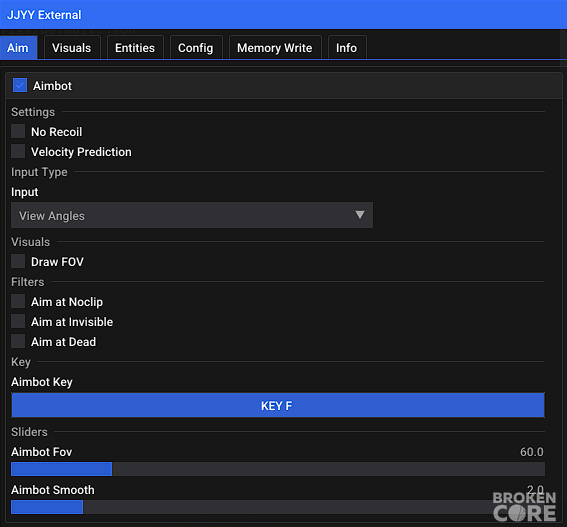Click the Aimbot Fov value 60.0
This screenshot has width=567, height=527.
point(532,452)
